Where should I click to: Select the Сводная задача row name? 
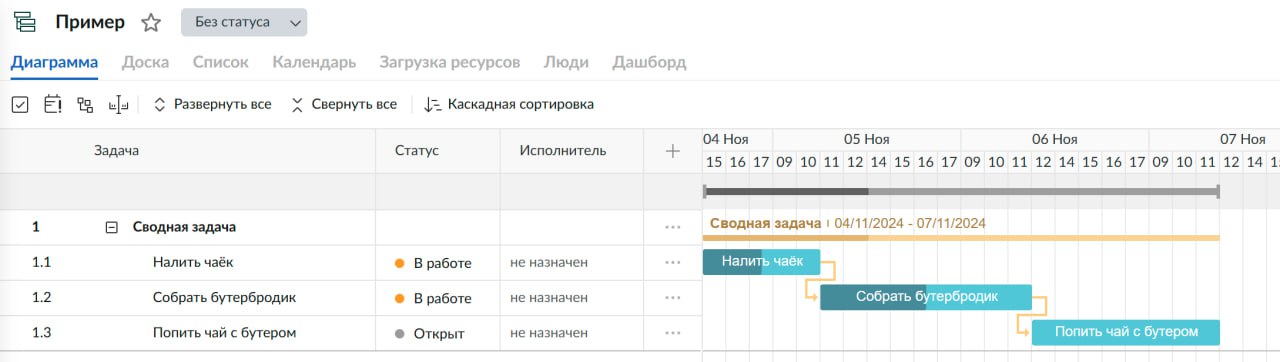coord(184,227)
